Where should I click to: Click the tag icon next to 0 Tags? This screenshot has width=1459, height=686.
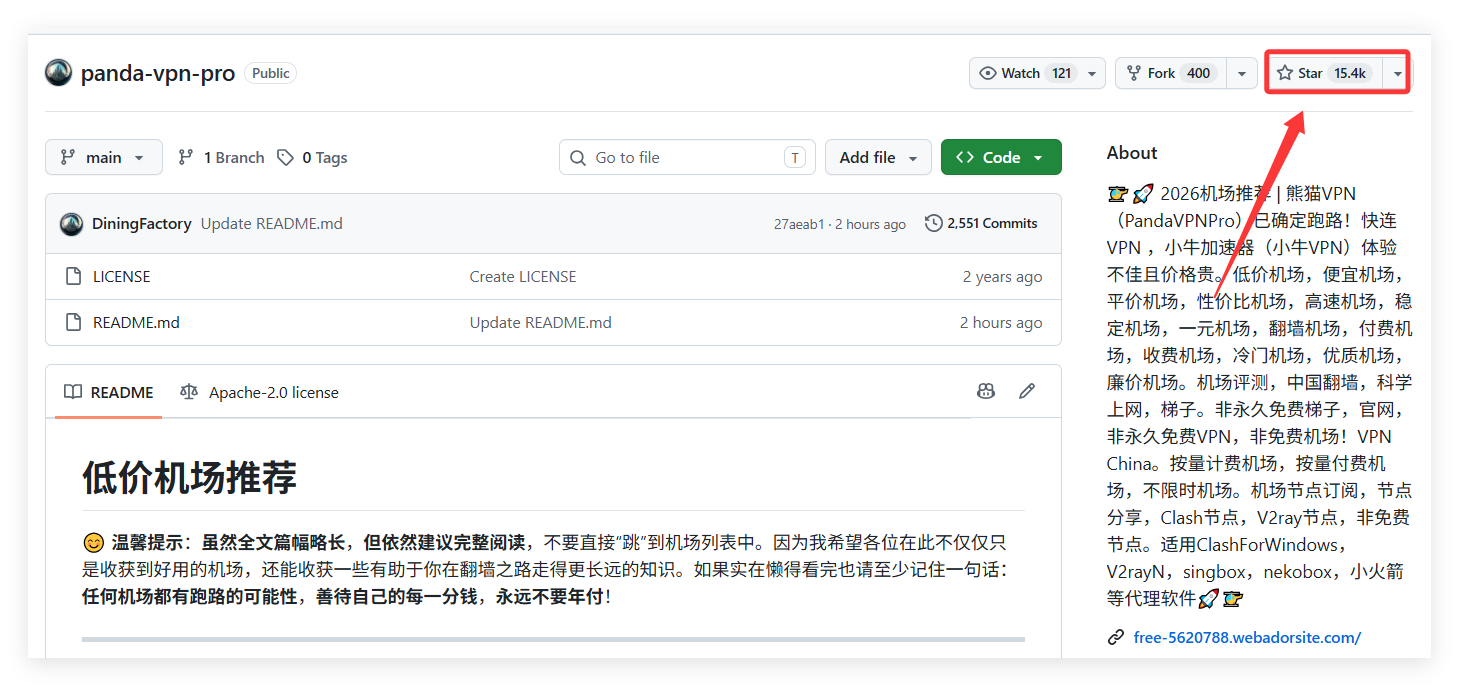[286, 158]
